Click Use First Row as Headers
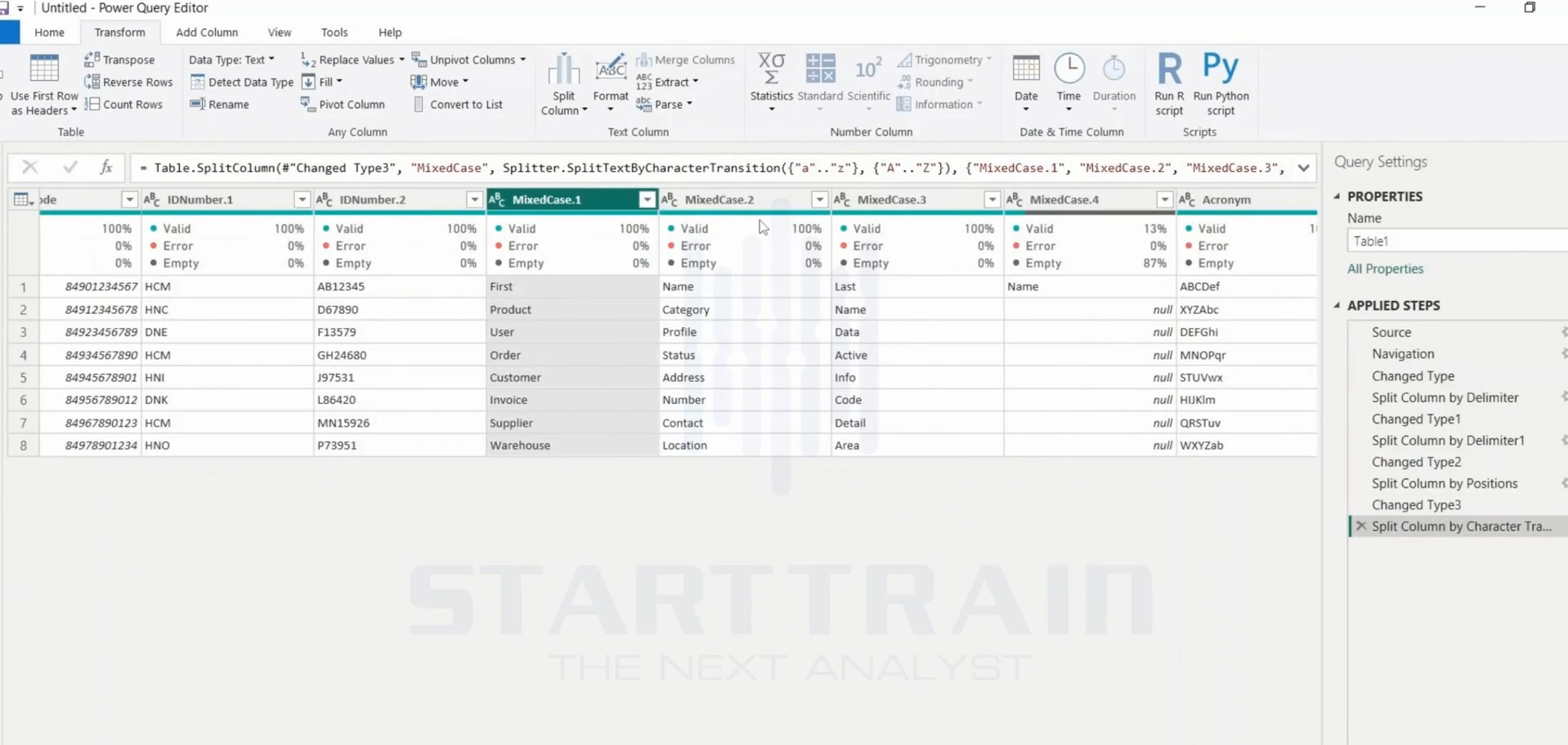 coord(44,85)
